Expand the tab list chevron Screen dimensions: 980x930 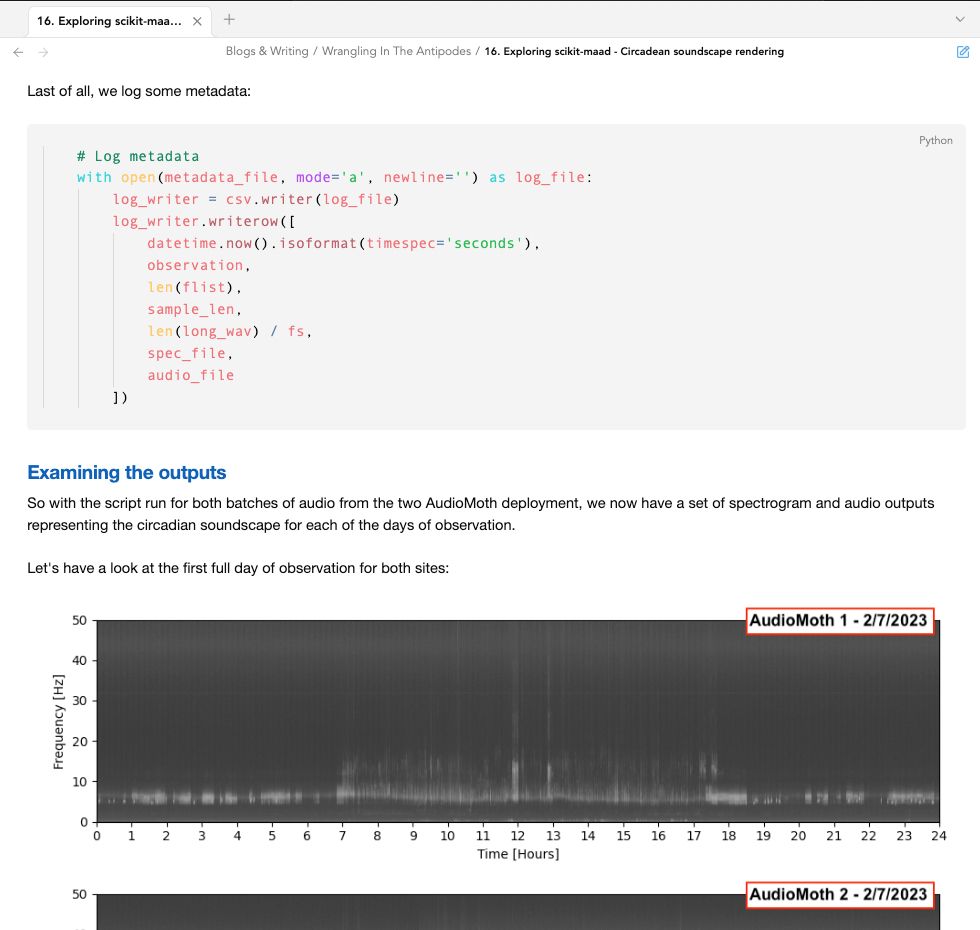(960, 19)
